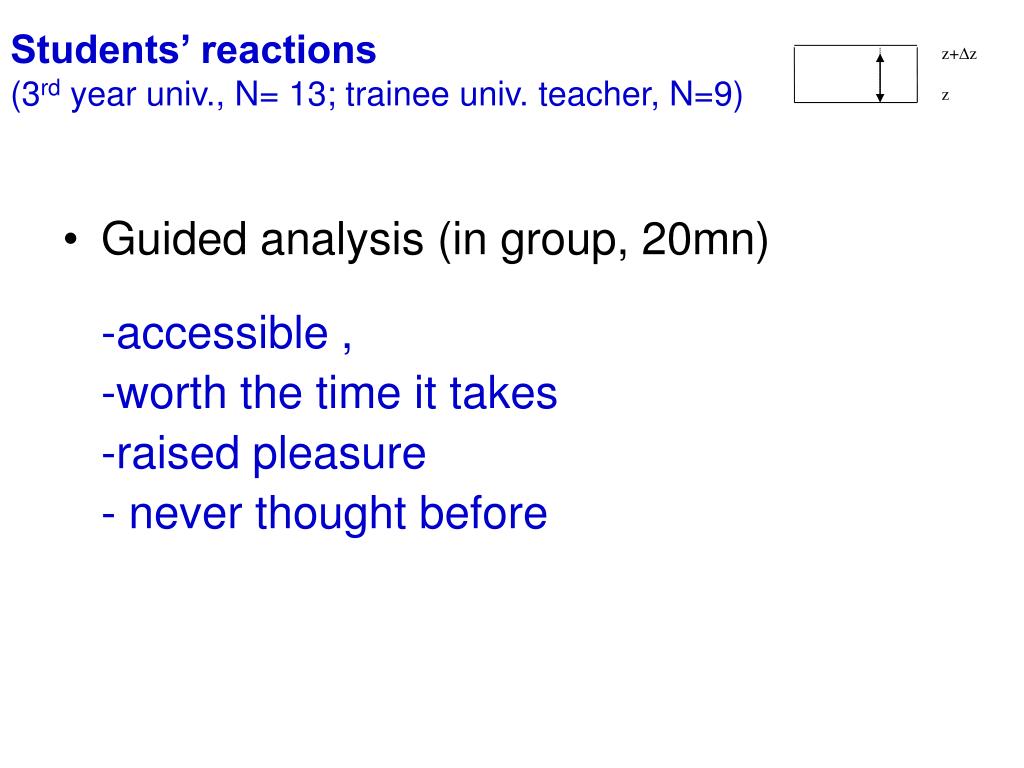Viewport: 1024px width, 768px height.
Task: Click the rectangle box diagram
Action: 856,74
